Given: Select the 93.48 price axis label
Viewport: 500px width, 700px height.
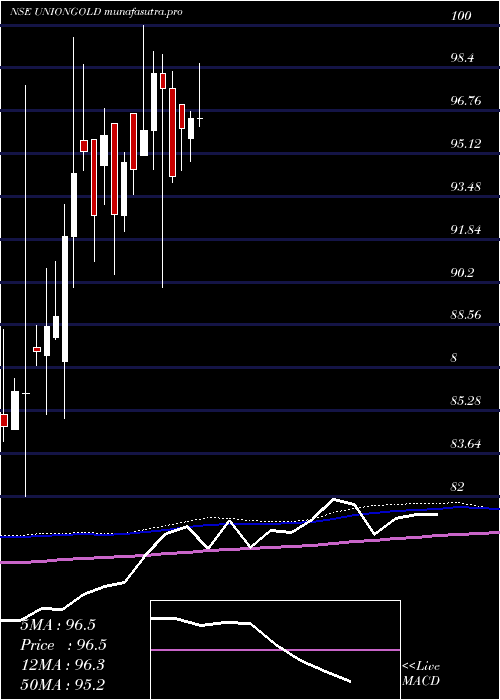Looking at the screenshot, I should pyautogui.click(x=466, y=187).
